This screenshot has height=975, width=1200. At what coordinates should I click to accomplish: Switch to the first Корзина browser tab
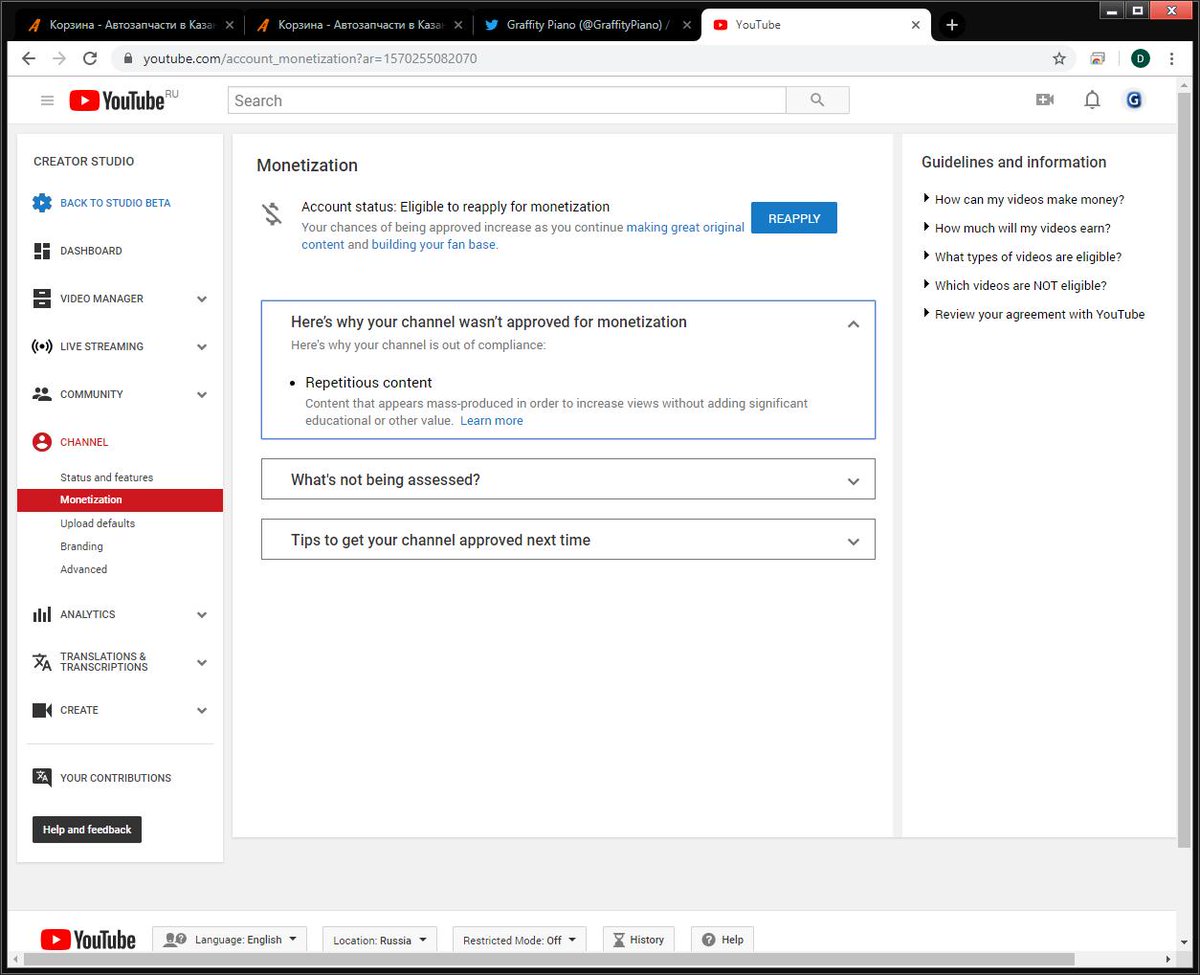click(129, 25)
